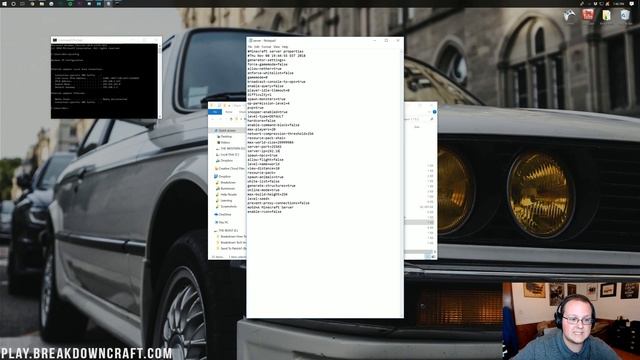This screenshot has height=360, width=640.
Task: Click the line 'level-type=DEFAULT' in Notepad
Action: point(265,116)
